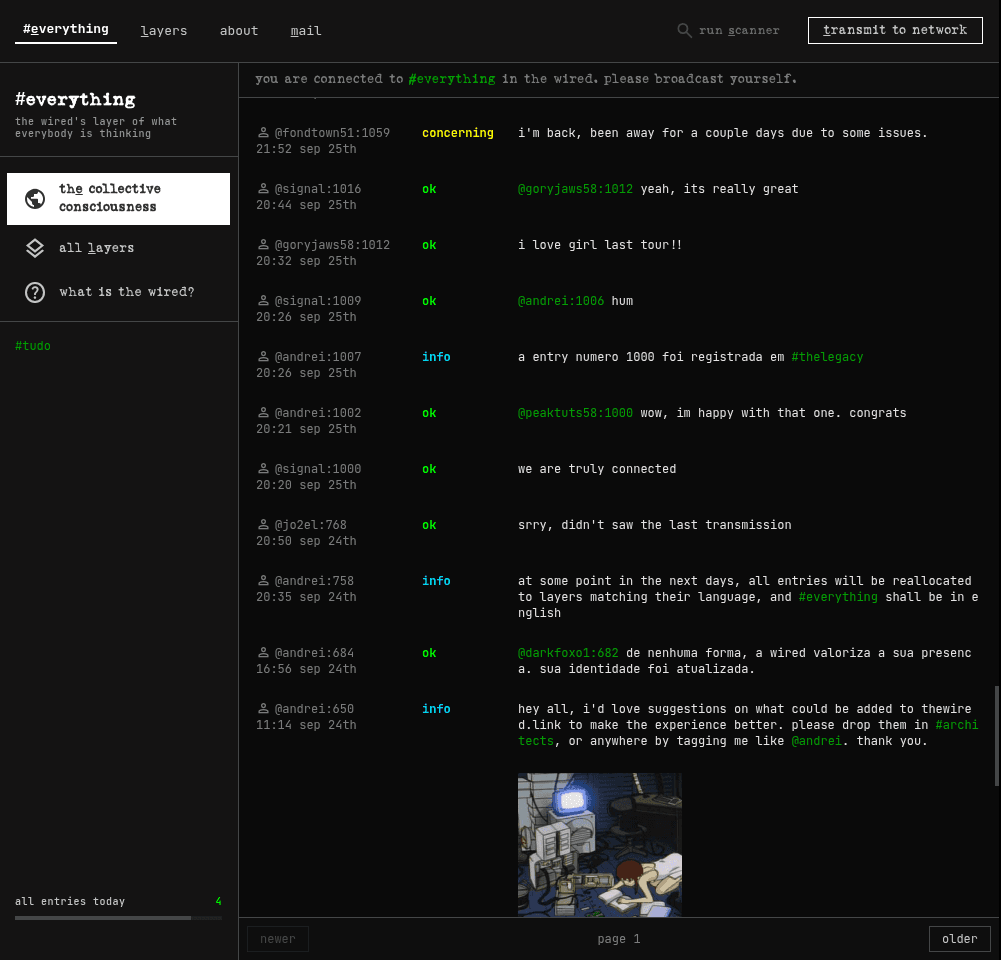This screenshot has height=960, width=1001.
Task: Click user icon beside @andrei:684
Action: (x=263, y=653)
